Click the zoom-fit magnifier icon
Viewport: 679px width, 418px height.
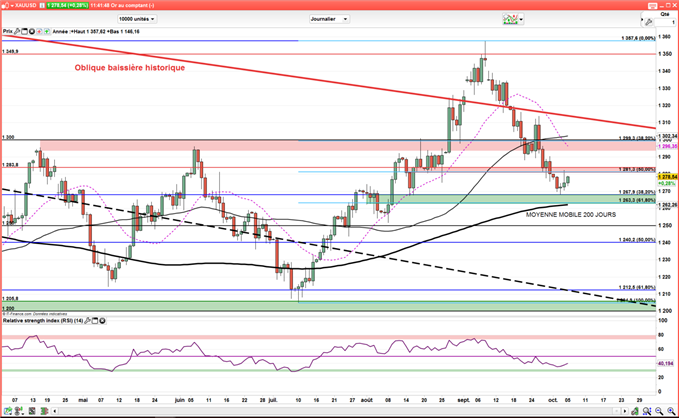[x=647, y=411]
